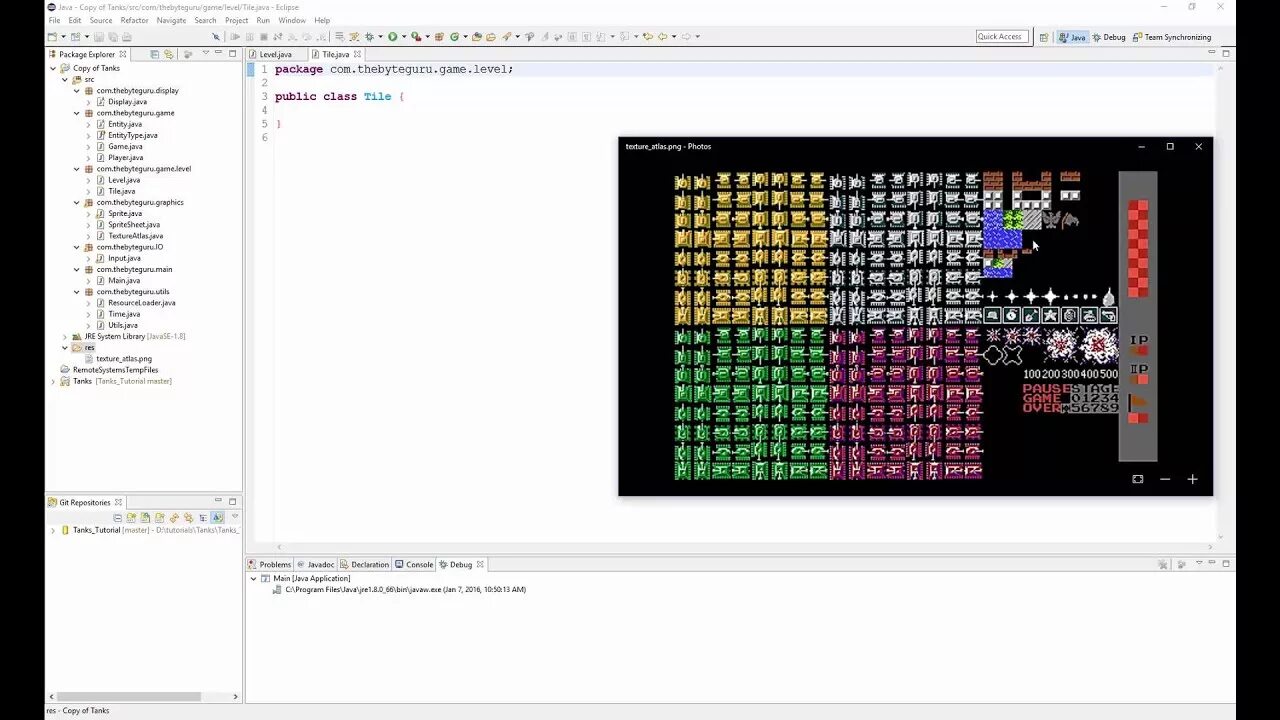Screen dimensions: 1280x720
Task: Select TextureAtlas.java in Package Explorer
Action: coord(135,236)
